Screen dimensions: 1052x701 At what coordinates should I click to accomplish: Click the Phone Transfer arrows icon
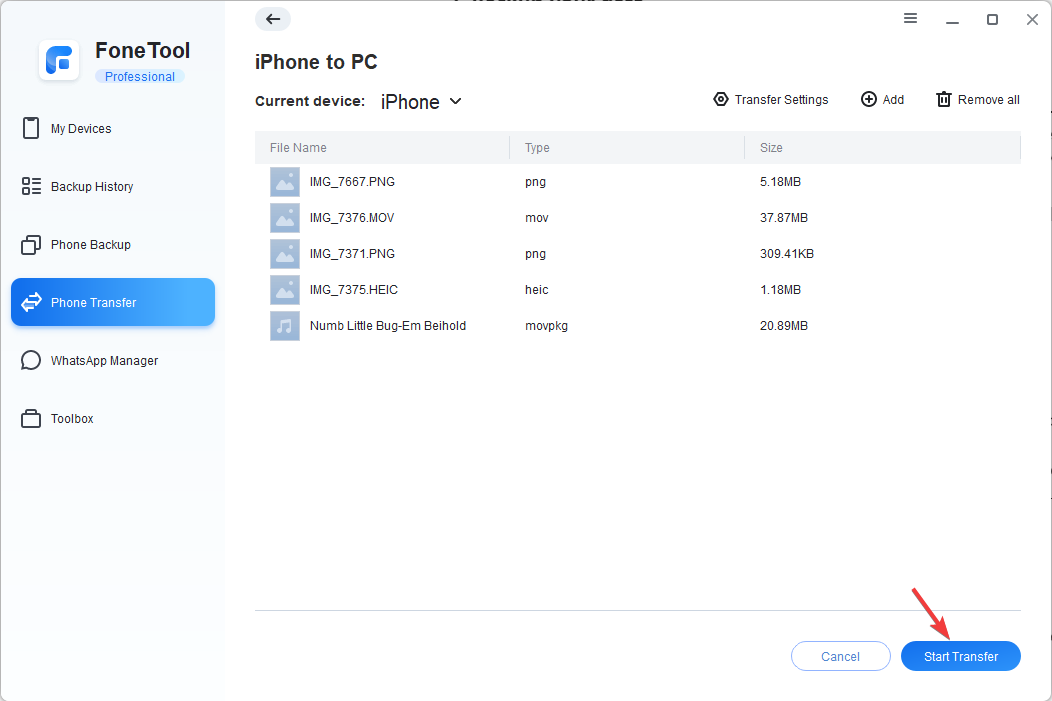[31, 303]
